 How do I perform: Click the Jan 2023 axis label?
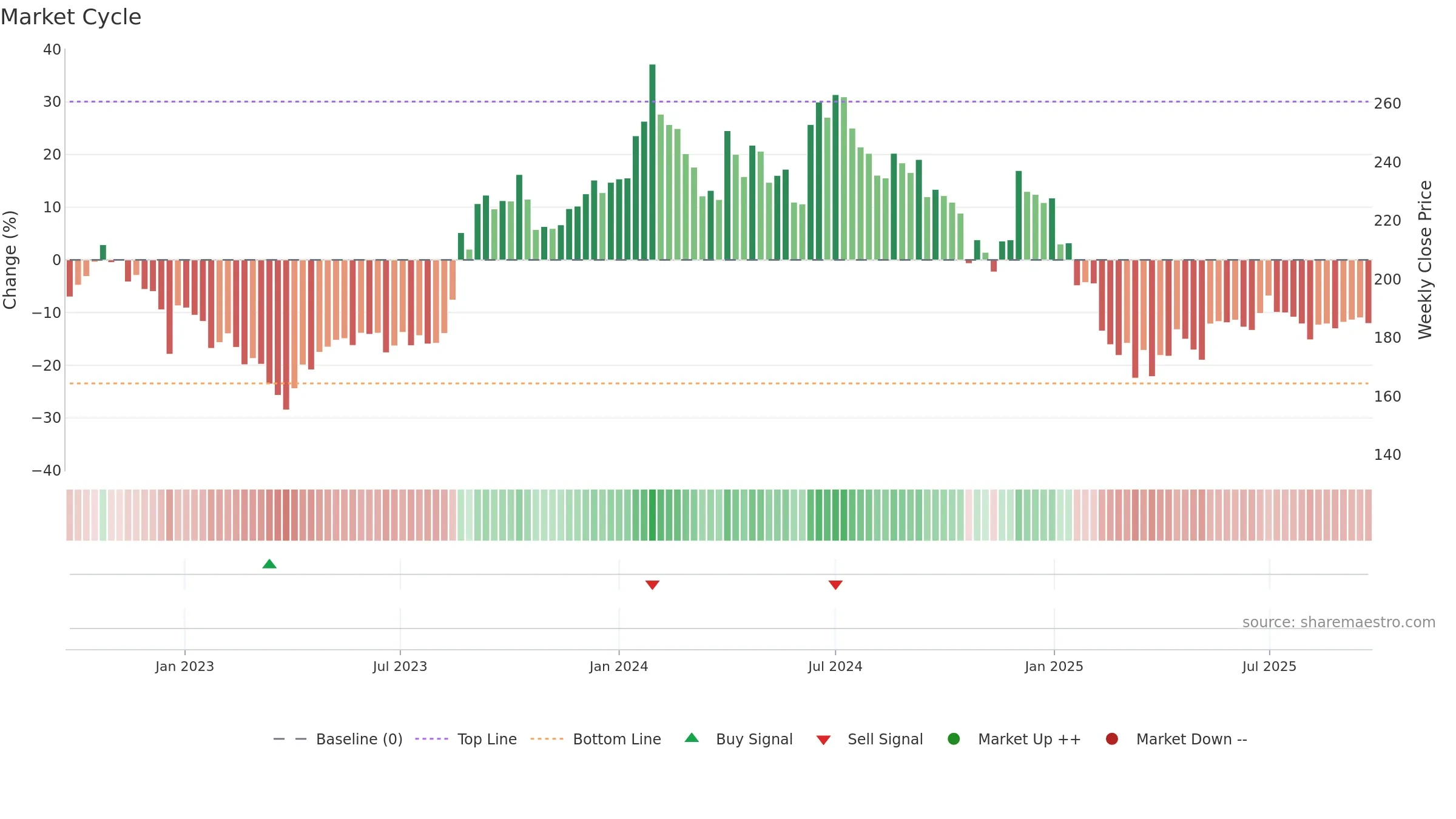(184, 667)
